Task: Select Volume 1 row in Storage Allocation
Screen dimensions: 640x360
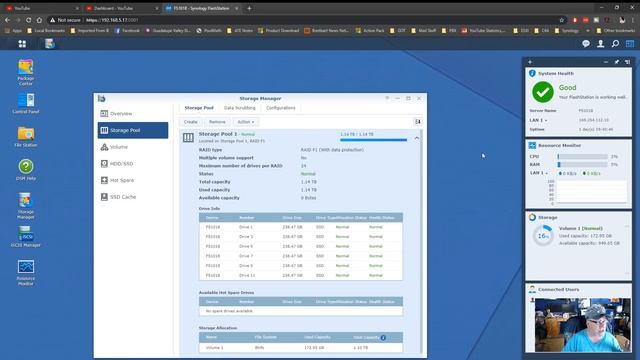Action: coord(301,348)
